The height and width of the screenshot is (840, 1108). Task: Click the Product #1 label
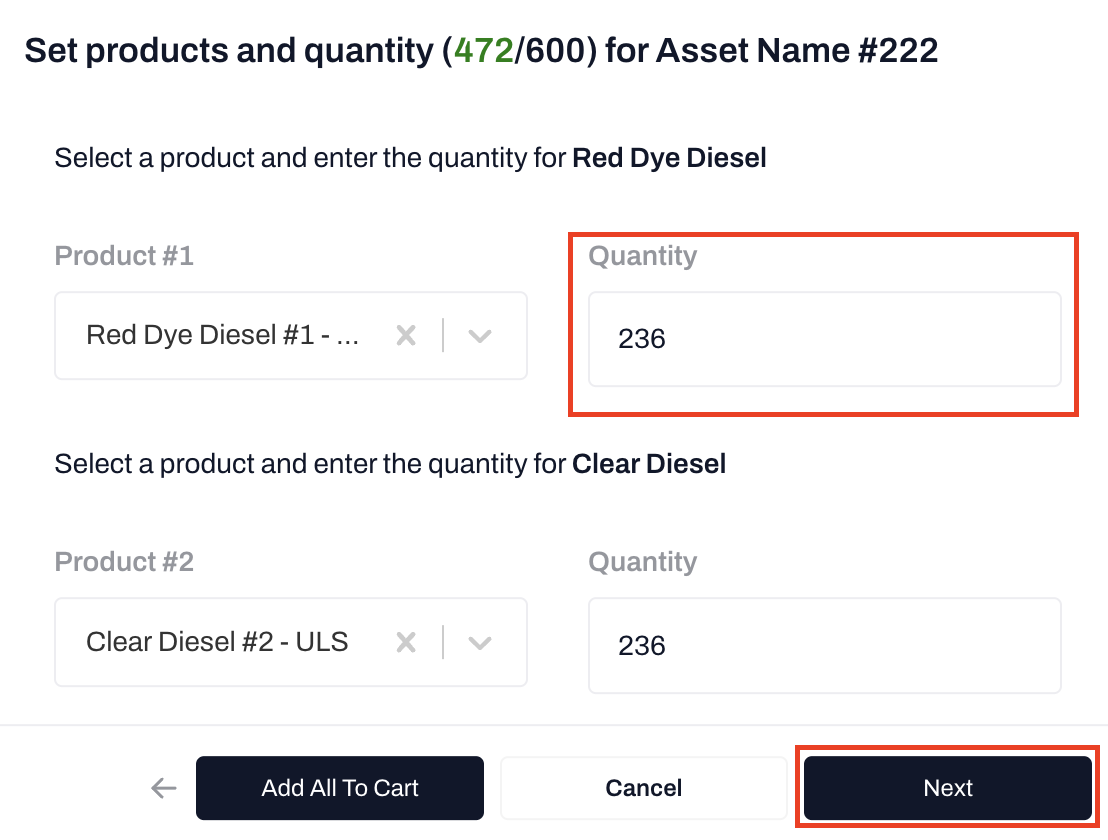click(124, 256)
